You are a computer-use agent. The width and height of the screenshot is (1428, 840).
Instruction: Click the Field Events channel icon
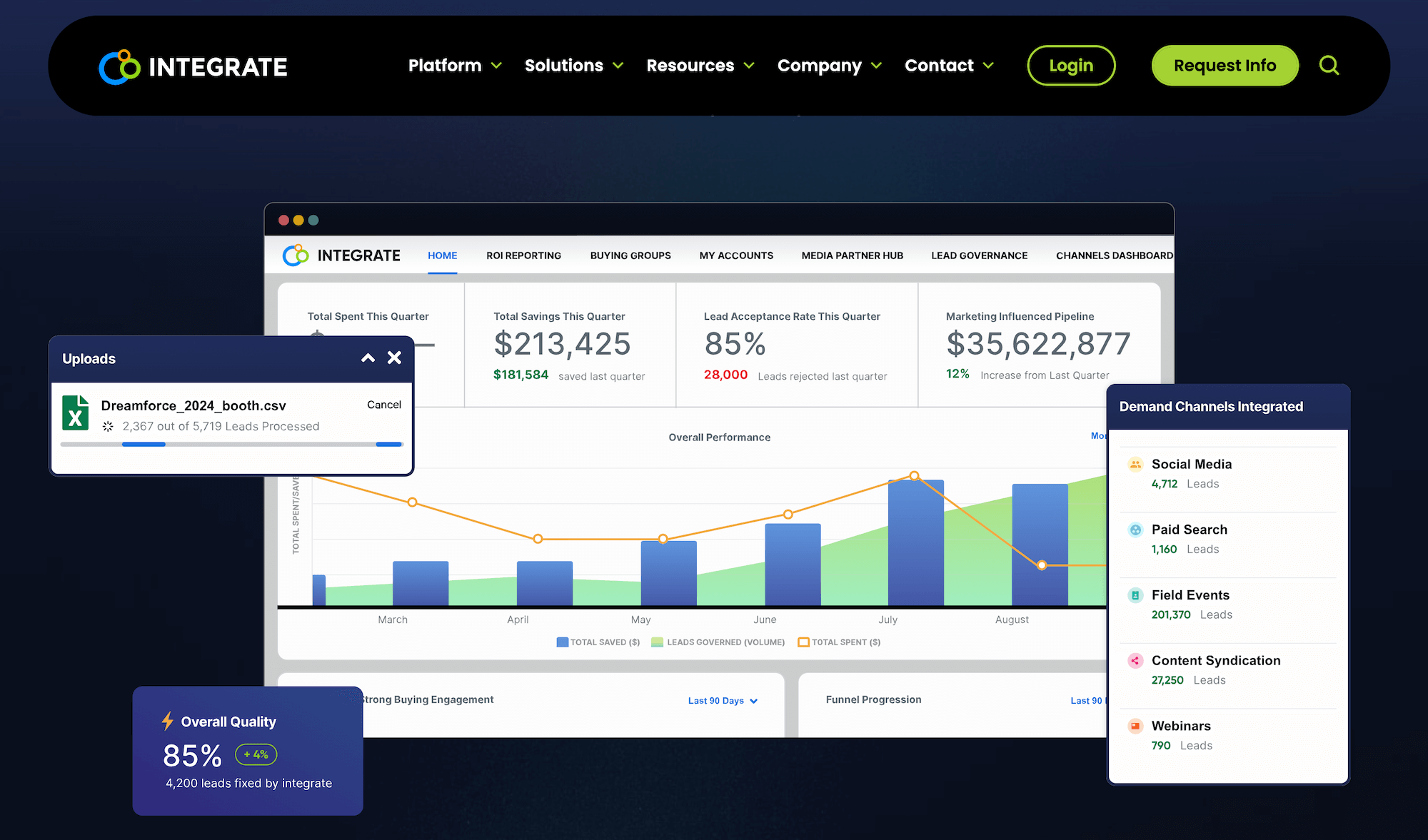1135,595
